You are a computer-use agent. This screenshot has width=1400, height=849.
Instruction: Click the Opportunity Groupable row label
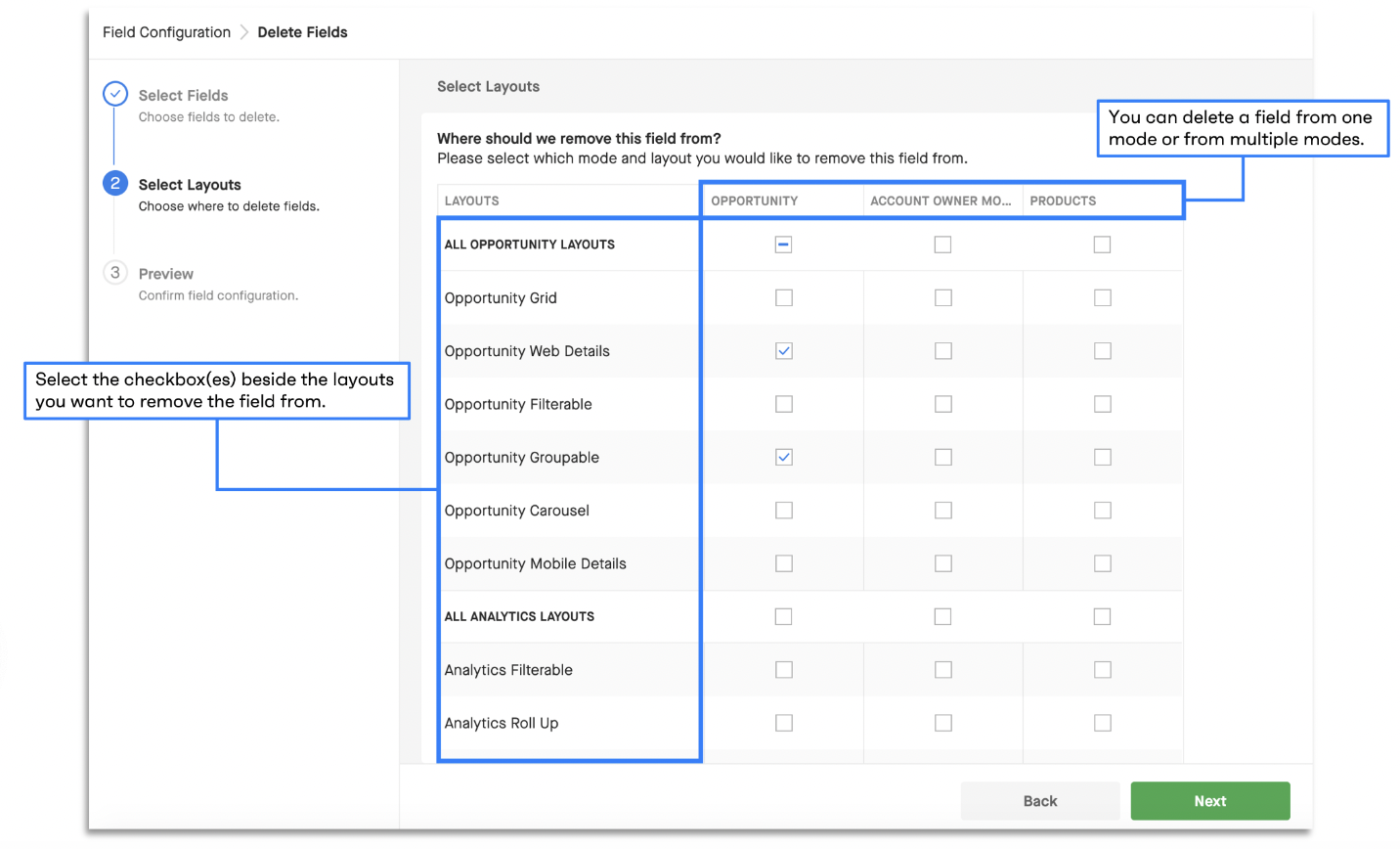click(x=522, y=458)
